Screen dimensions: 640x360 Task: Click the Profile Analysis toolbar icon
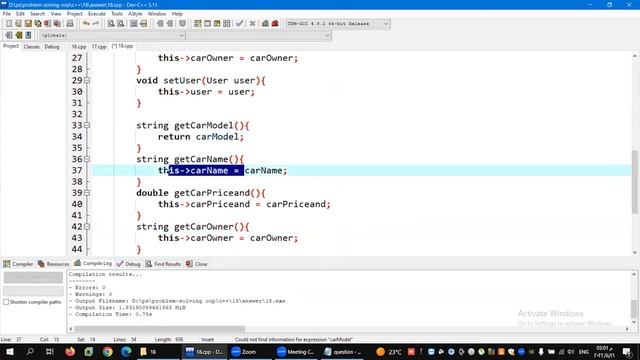(x=265, y=24)
